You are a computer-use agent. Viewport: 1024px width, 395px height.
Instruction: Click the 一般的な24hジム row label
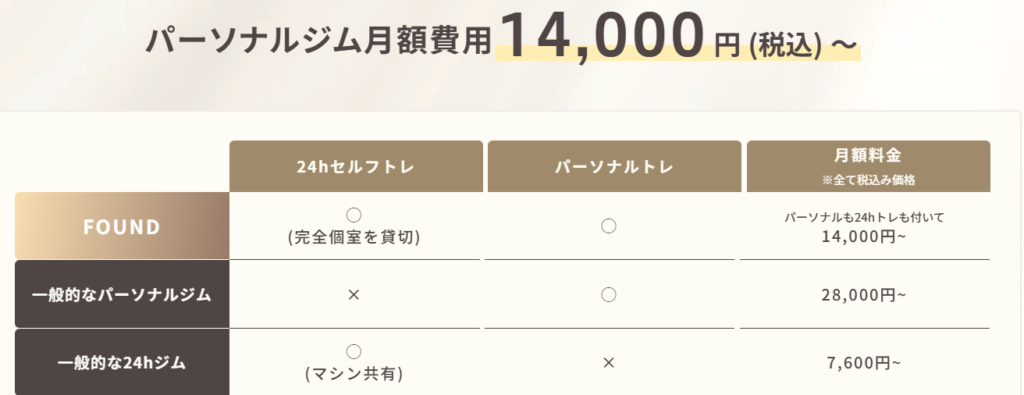click(x=122, y=362)
